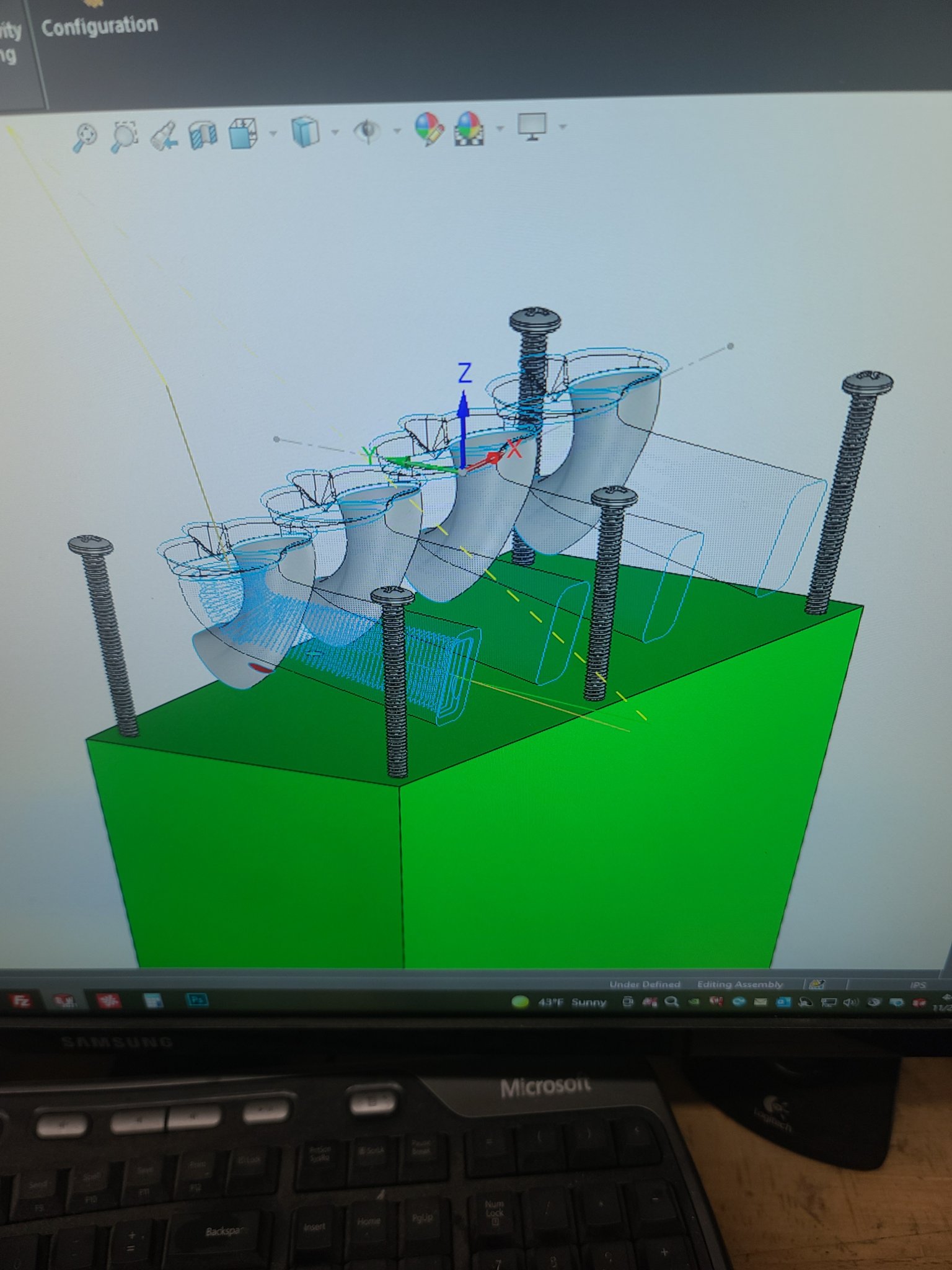This screenshot has height=1270, width=952.
Task: Open the red asterisk app on the taskbar
Action: (109, 1000)
